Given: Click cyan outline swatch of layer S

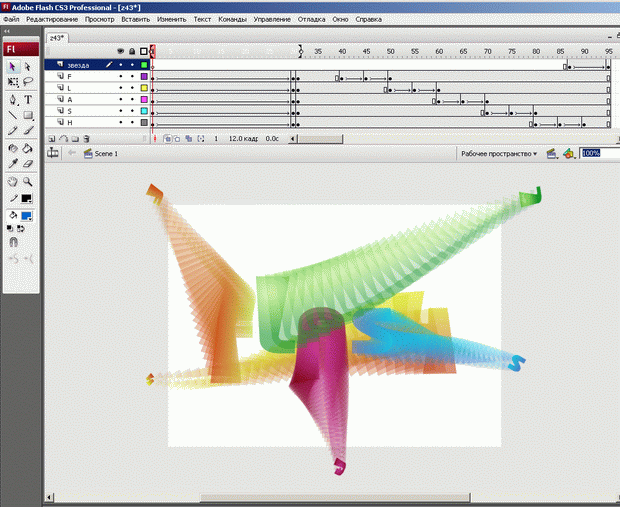Looking at the screenshot, I should [x=144, y=111].
